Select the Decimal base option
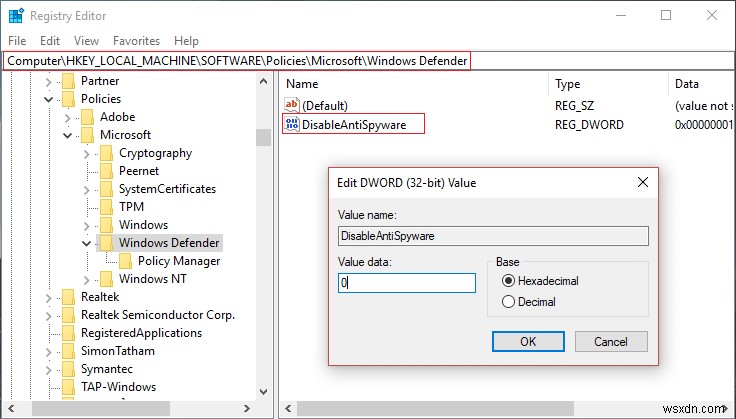Viewport: 736px width, 419px height. coord(509,301)
